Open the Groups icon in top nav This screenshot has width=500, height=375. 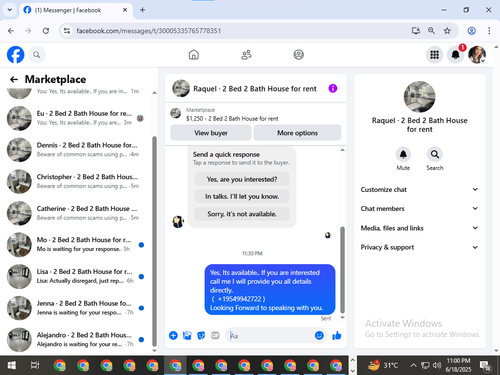click(299, 55)
